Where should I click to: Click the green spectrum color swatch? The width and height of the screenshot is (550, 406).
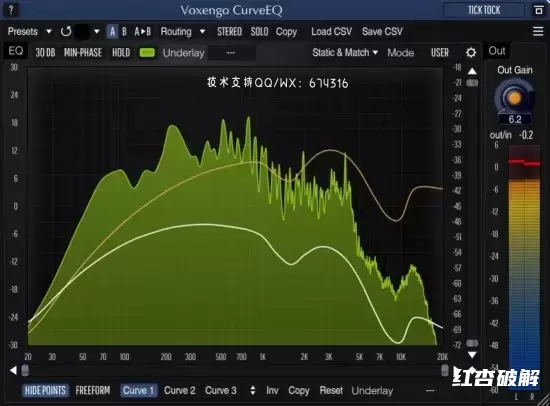coord(147,53)
